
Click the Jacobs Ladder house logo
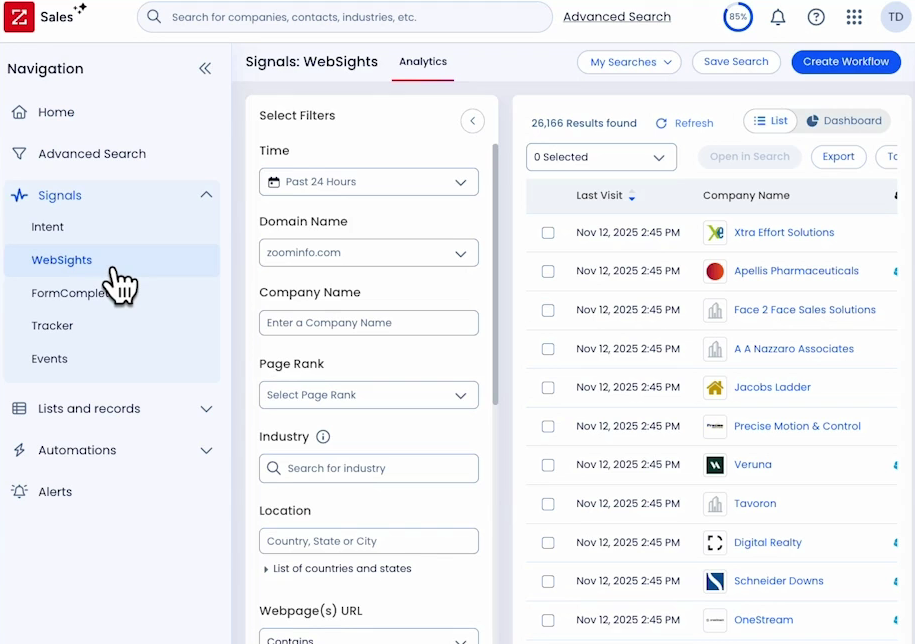coord(715,387)
